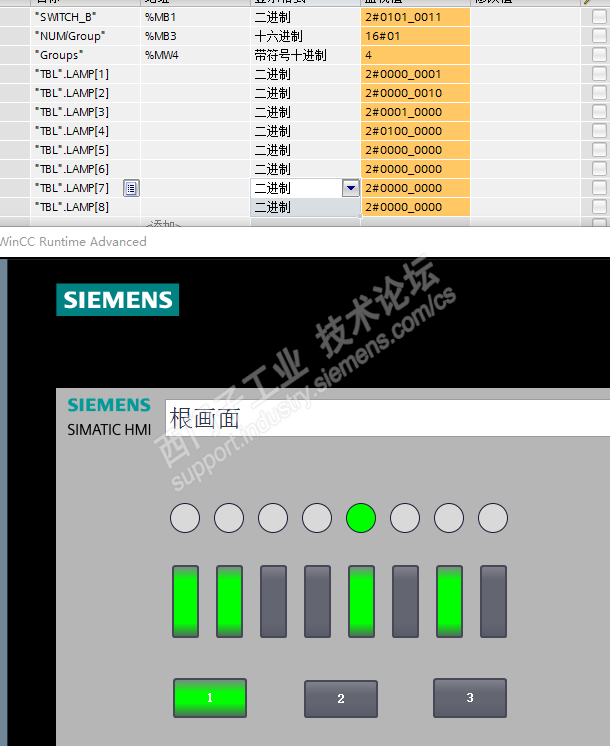Open the display format dropdown for LAMP[7]

point(351,188)
